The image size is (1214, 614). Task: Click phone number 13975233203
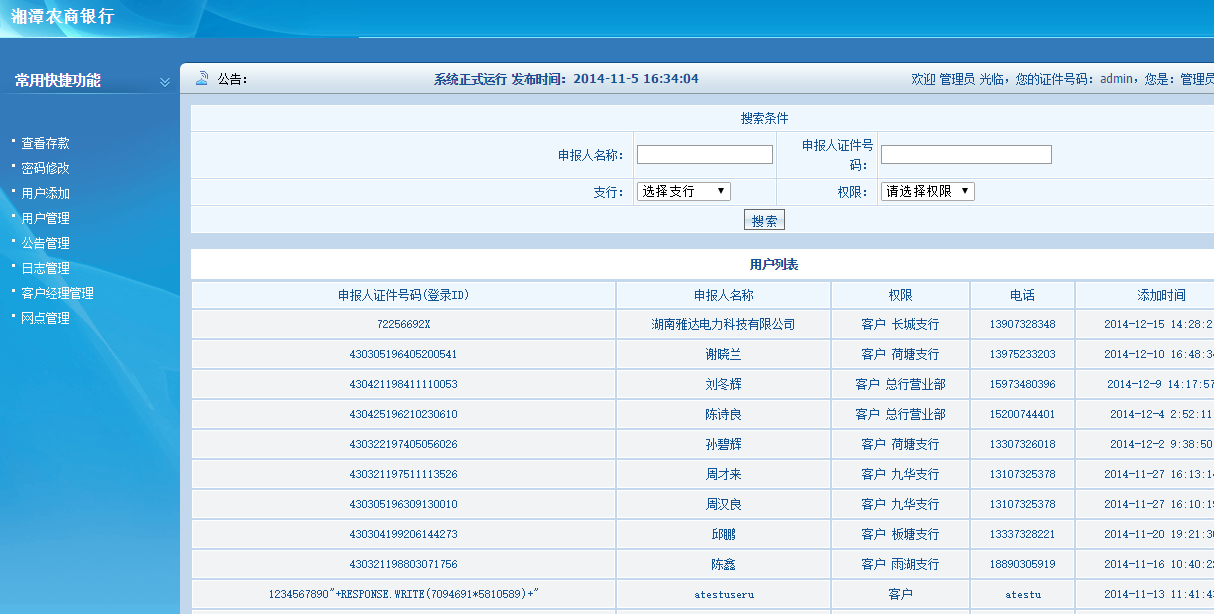[1023, 355]
